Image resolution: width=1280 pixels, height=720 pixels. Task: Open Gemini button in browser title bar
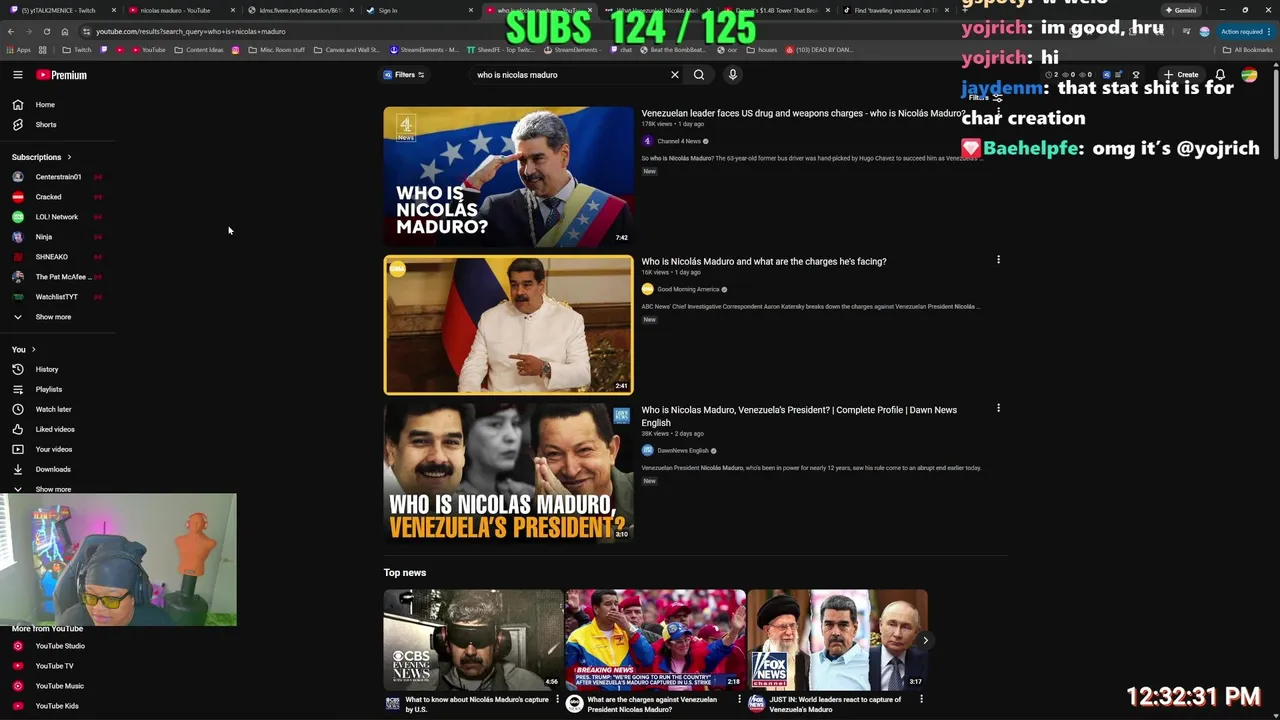point(1181,10)
